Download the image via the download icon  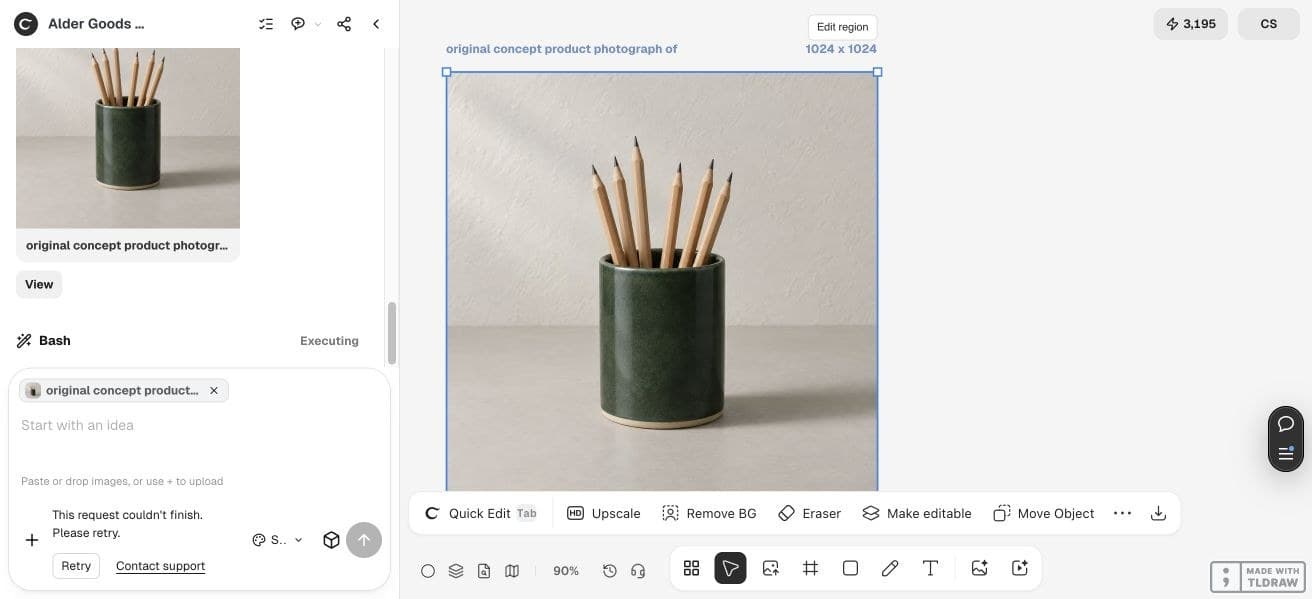click(1158, 513)
